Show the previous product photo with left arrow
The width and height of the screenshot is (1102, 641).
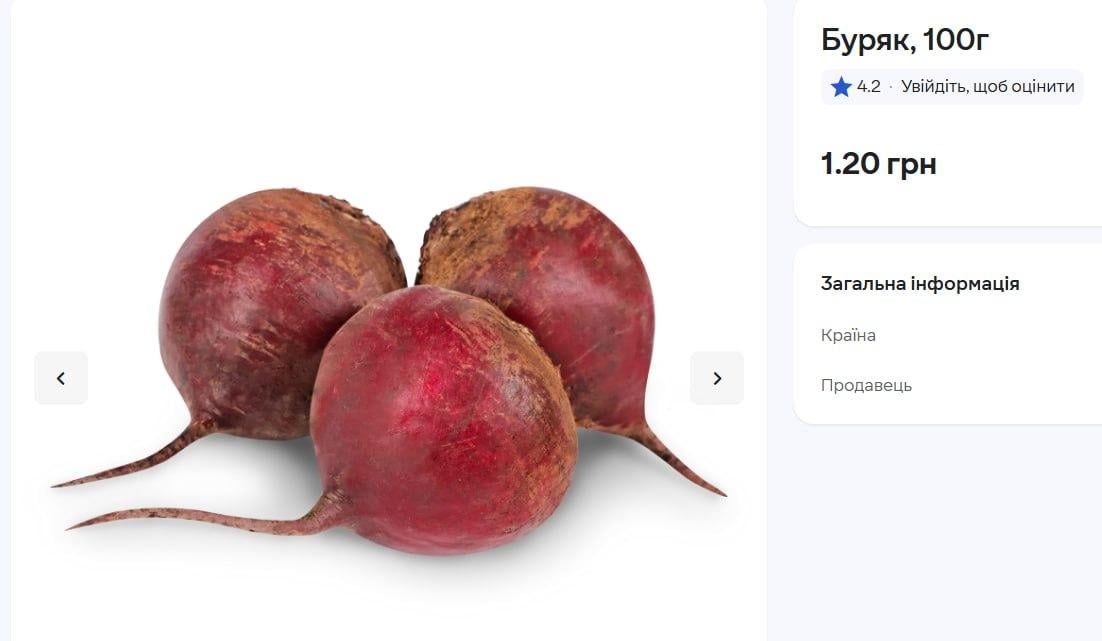point(61,378)
